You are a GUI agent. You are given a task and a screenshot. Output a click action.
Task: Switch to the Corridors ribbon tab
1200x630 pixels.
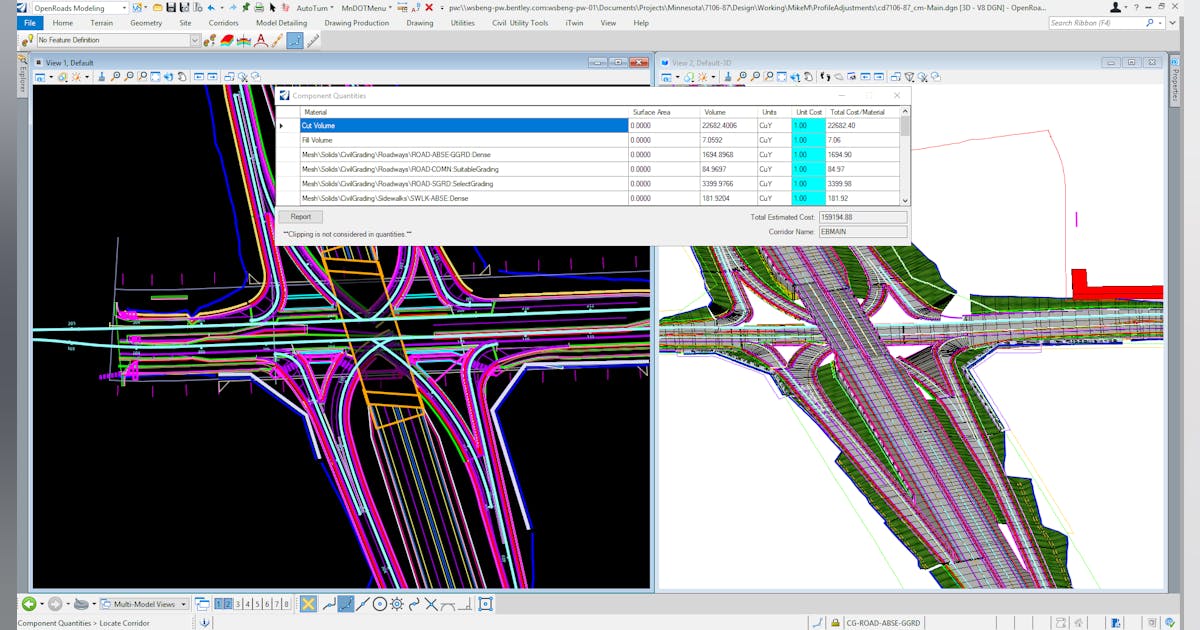pyautogui.click(x=222, y=22)
